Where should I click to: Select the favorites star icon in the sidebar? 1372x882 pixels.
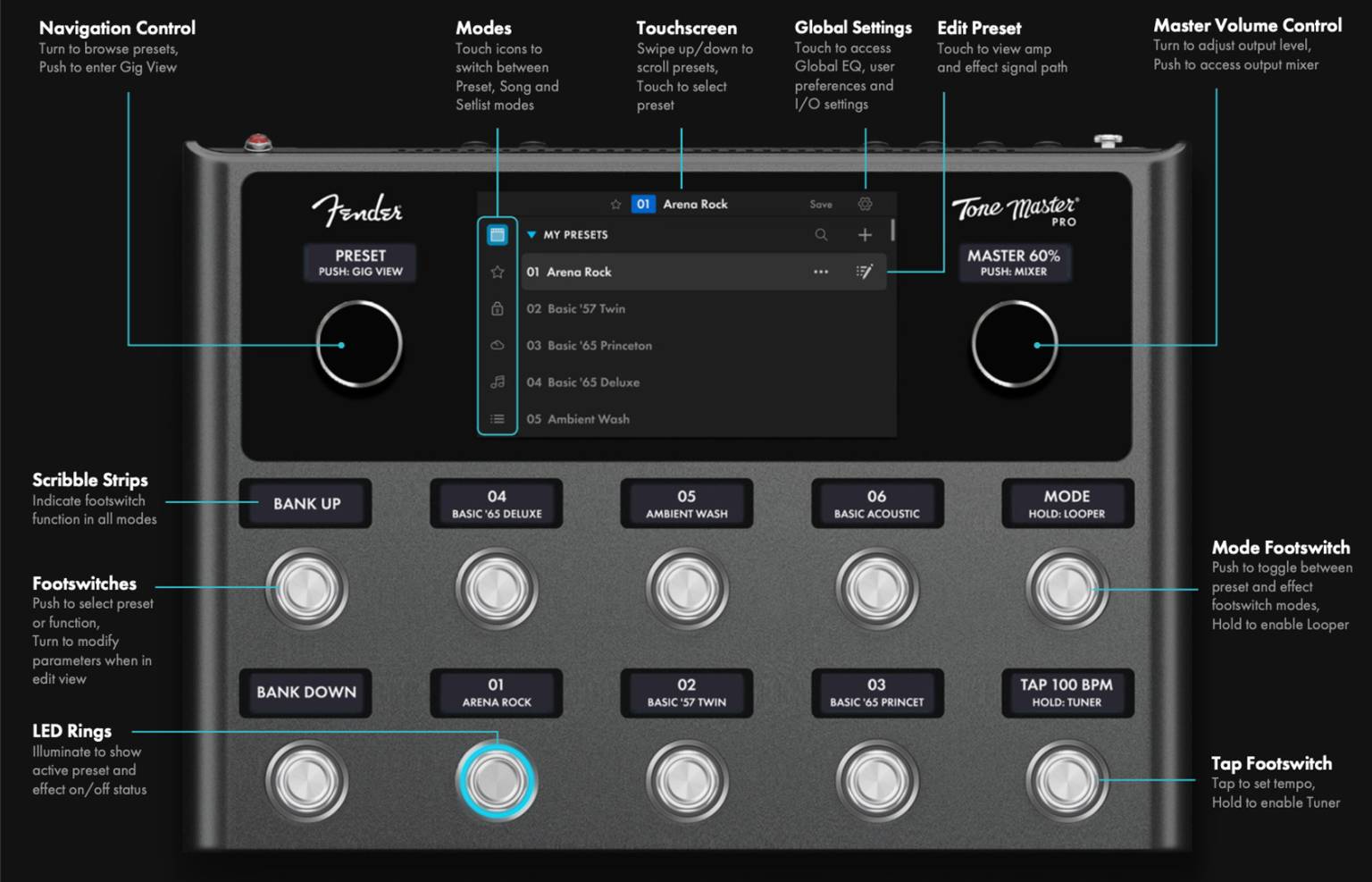click(x=498, y=272)
